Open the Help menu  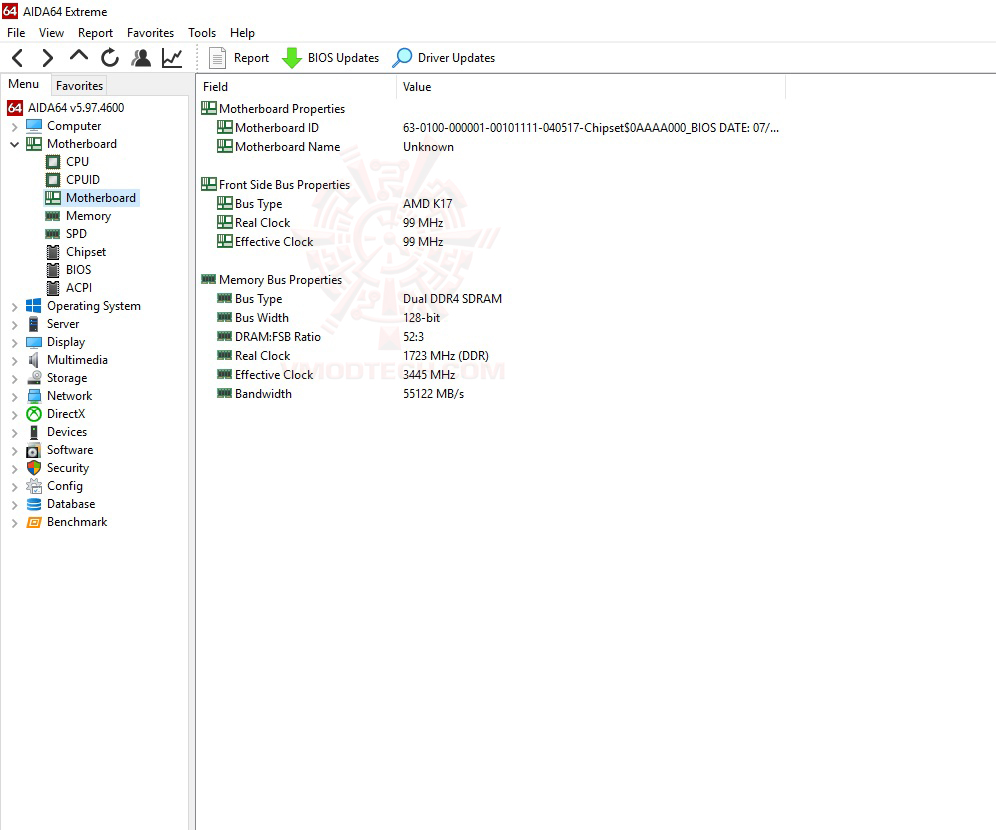[242, 32]
